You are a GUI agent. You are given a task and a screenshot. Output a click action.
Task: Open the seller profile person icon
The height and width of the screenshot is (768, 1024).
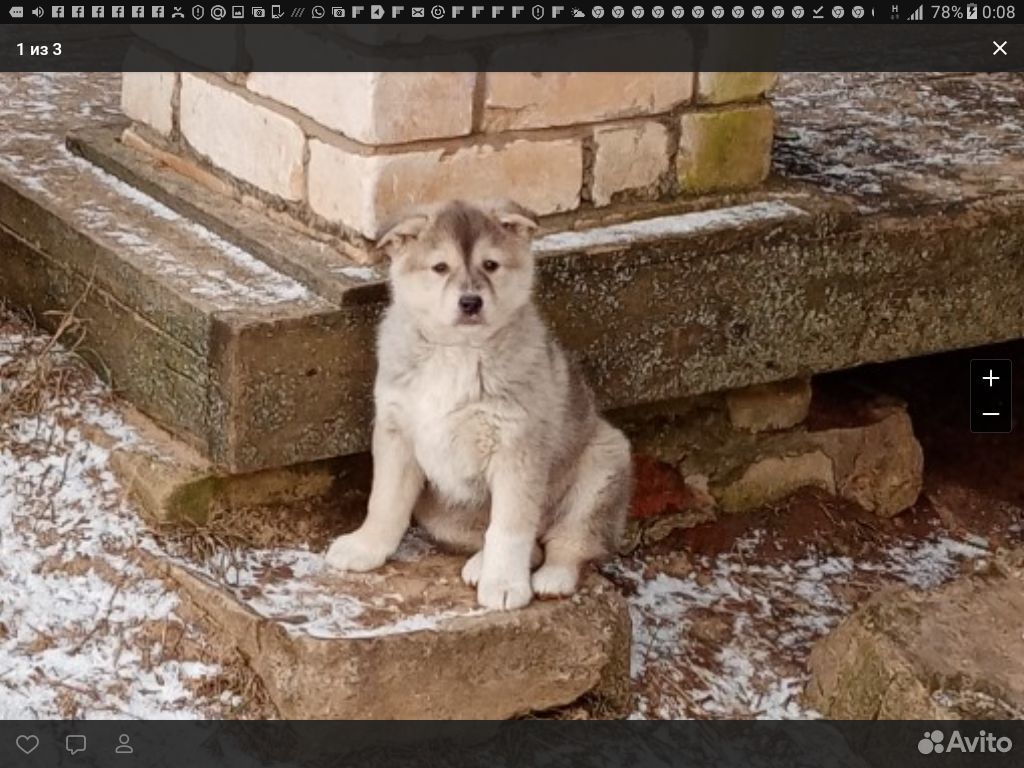(x=124, y=744)
